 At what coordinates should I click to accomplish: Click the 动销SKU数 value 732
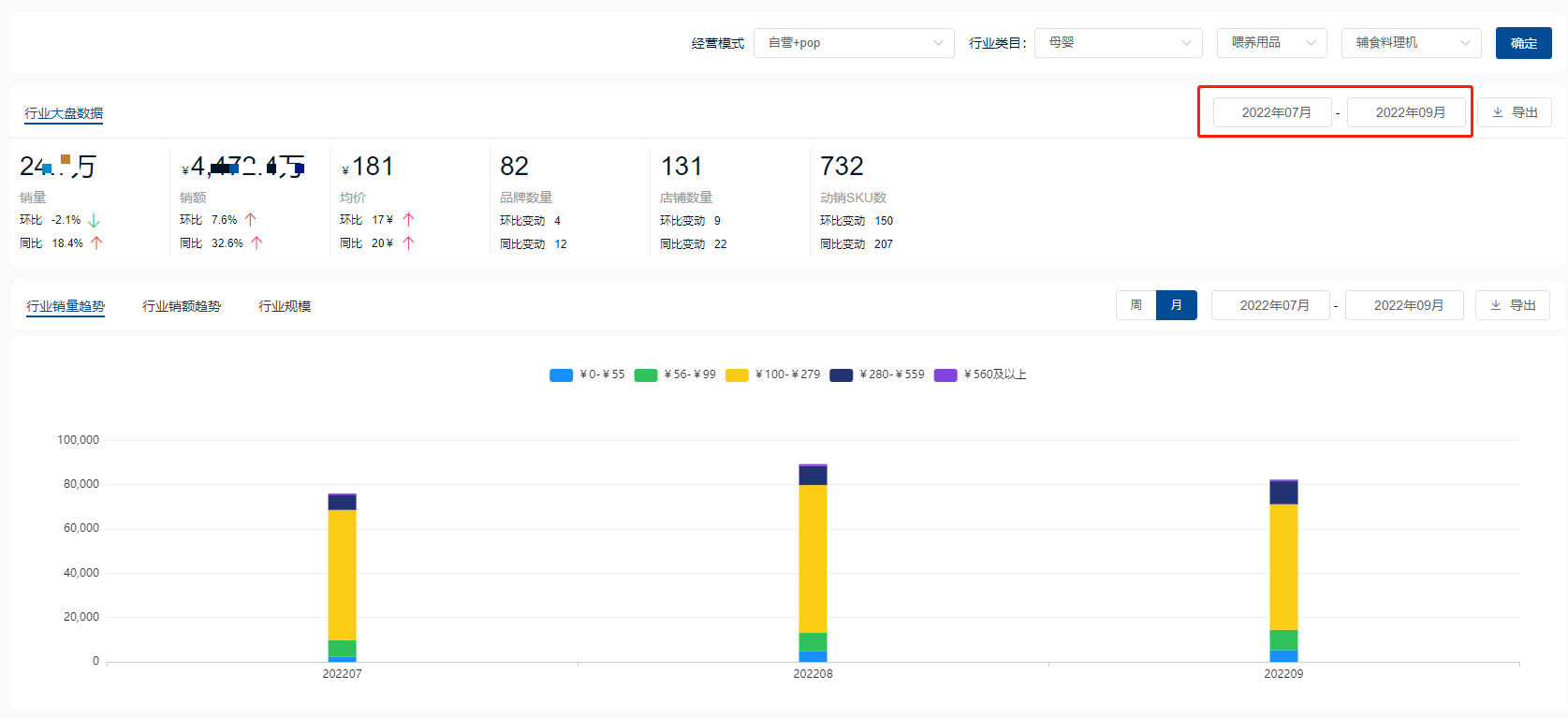click(x=842, y=167)
